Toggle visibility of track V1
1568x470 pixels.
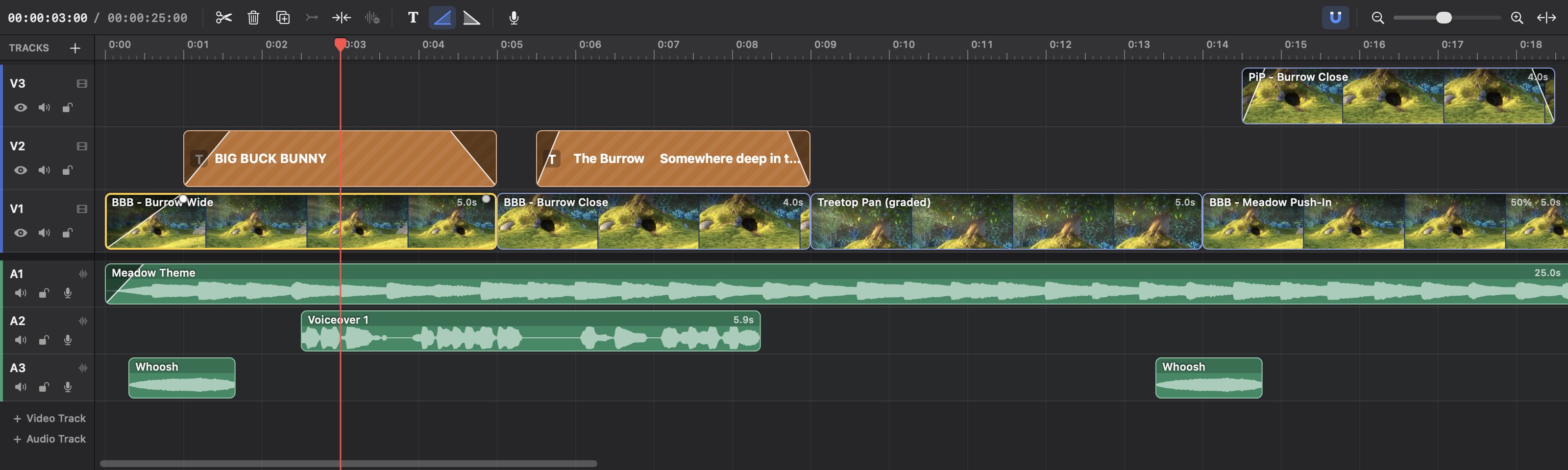click(x=21, y=233)
